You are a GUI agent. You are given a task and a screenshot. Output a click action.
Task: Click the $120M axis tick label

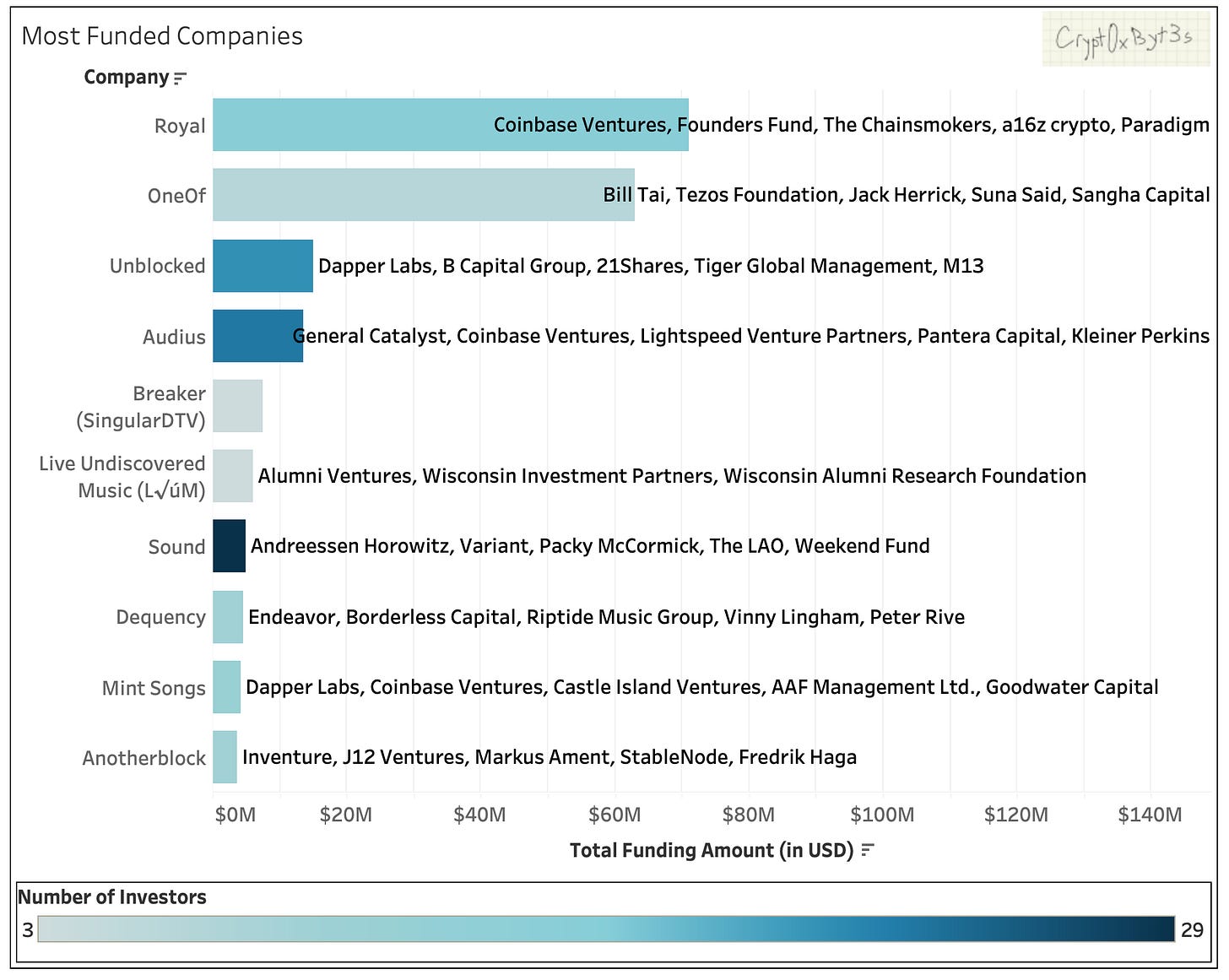click(x=1016, y=815)
